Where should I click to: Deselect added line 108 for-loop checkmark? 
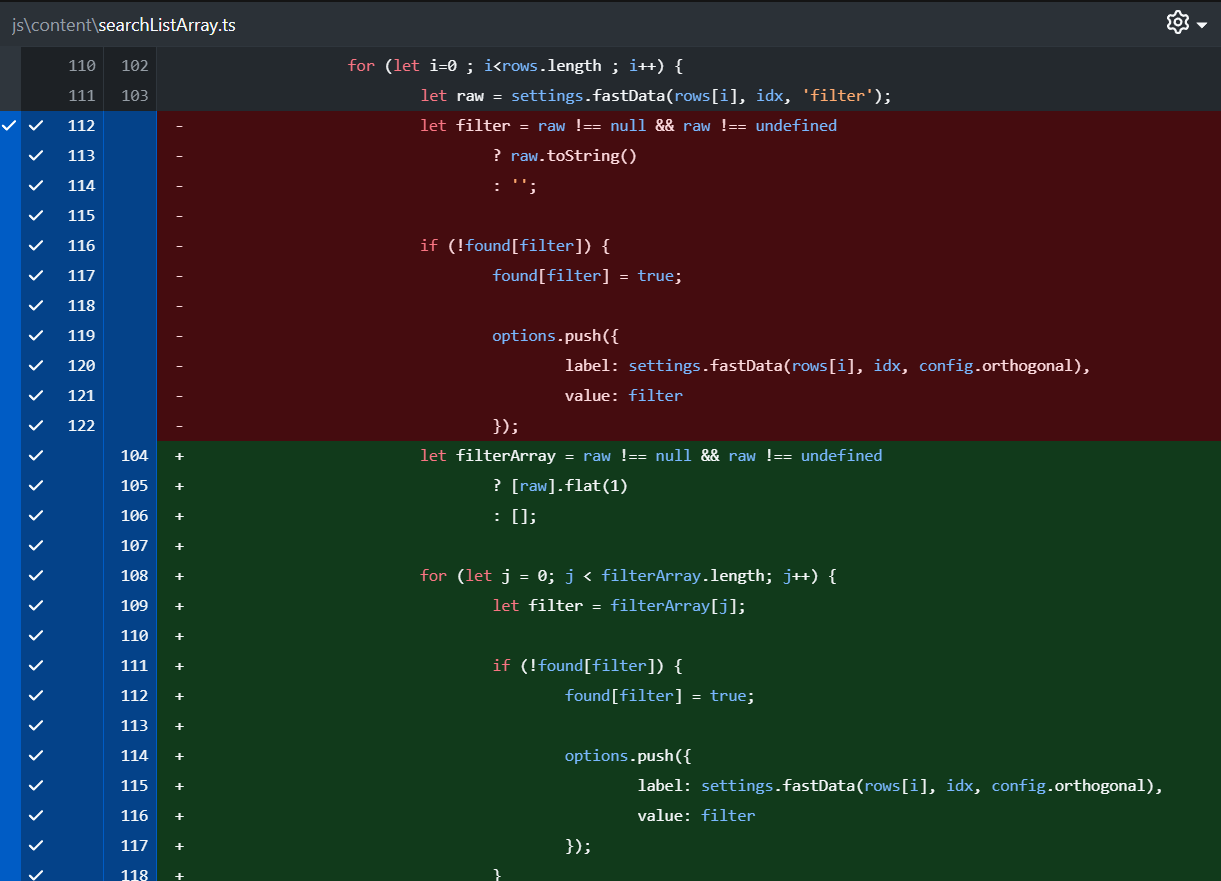(36, 576)
